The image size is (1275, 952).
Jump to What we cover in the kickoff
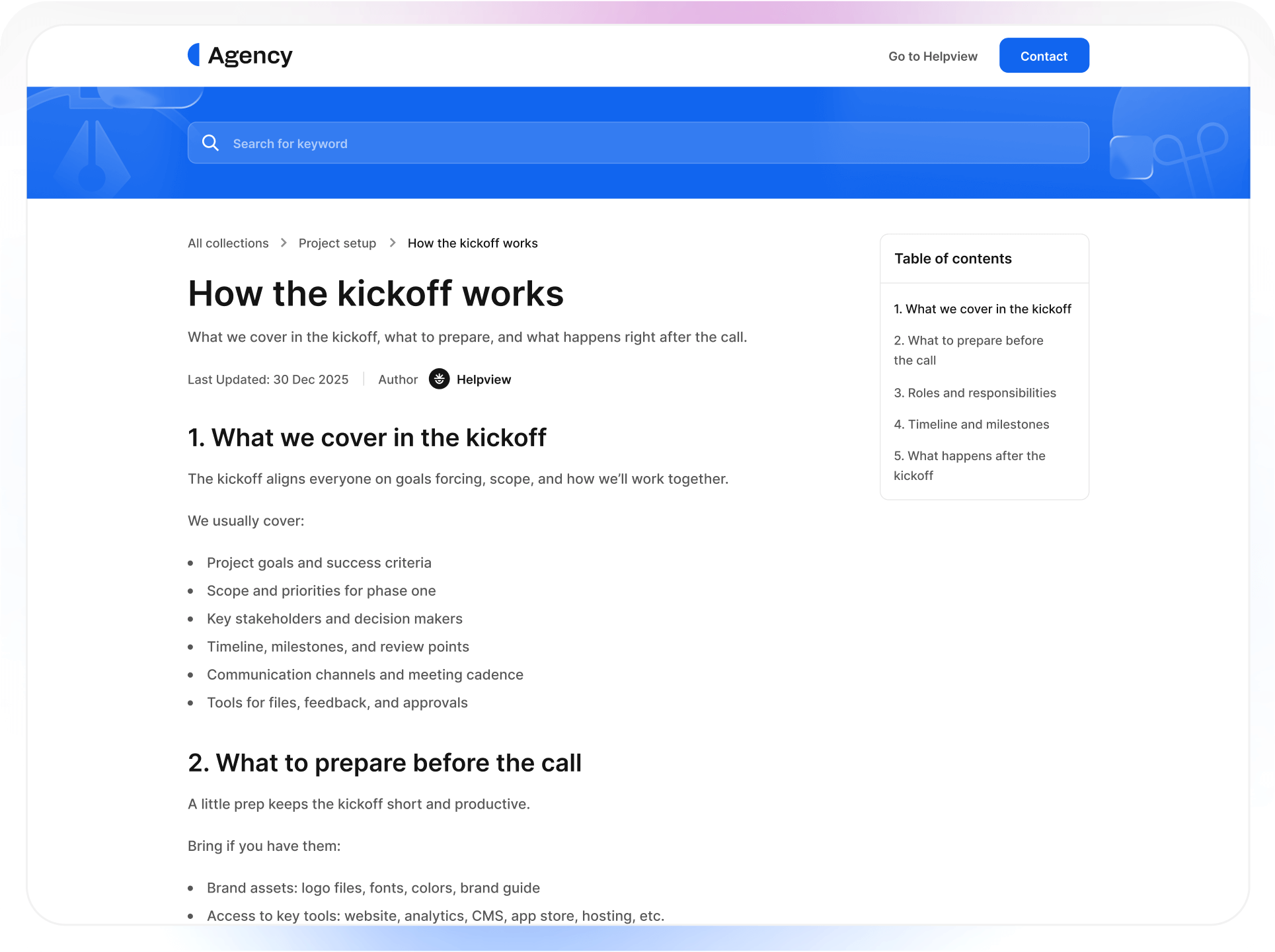(982, 309)
